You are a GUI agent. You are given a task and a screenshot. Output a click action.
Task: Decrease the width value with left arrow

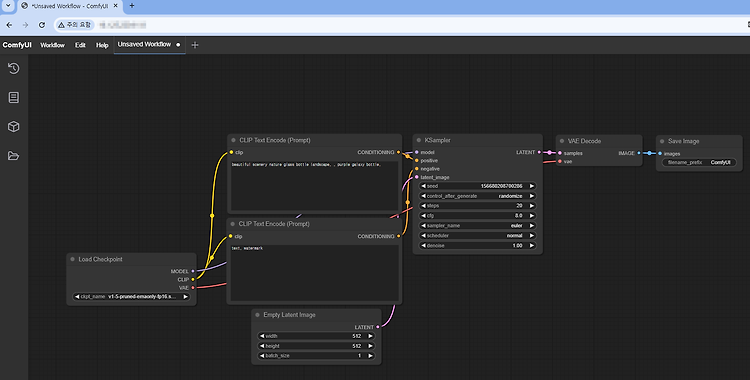262,336
